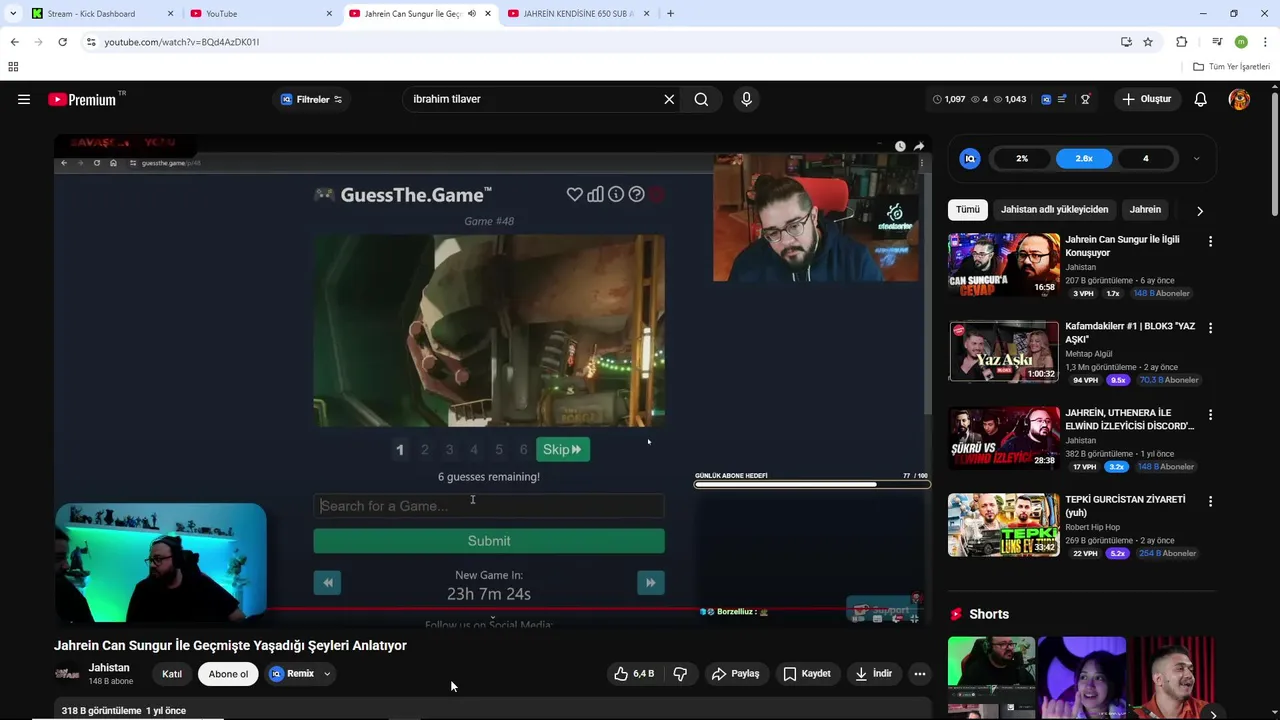Mute the tab via the speaker icon
The width and height of the screenshot is (1280, 720).
tap(472, 13)
